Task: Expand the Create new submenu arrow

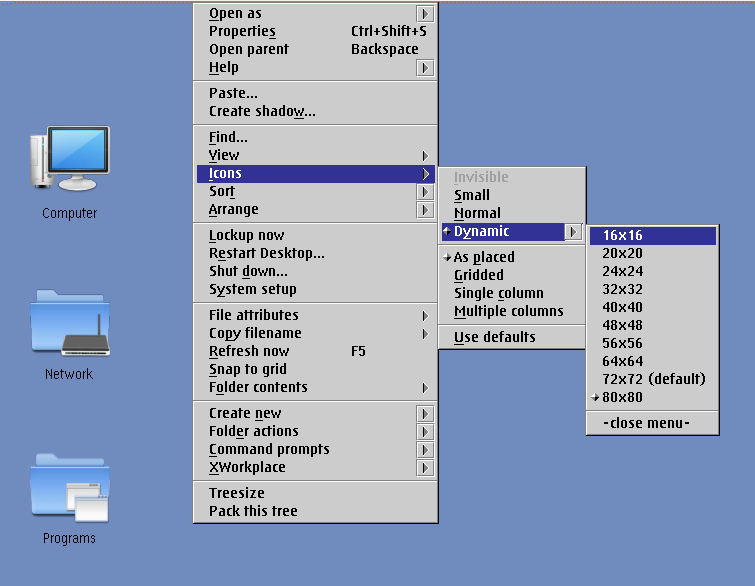Action: [x=425, y=414]
